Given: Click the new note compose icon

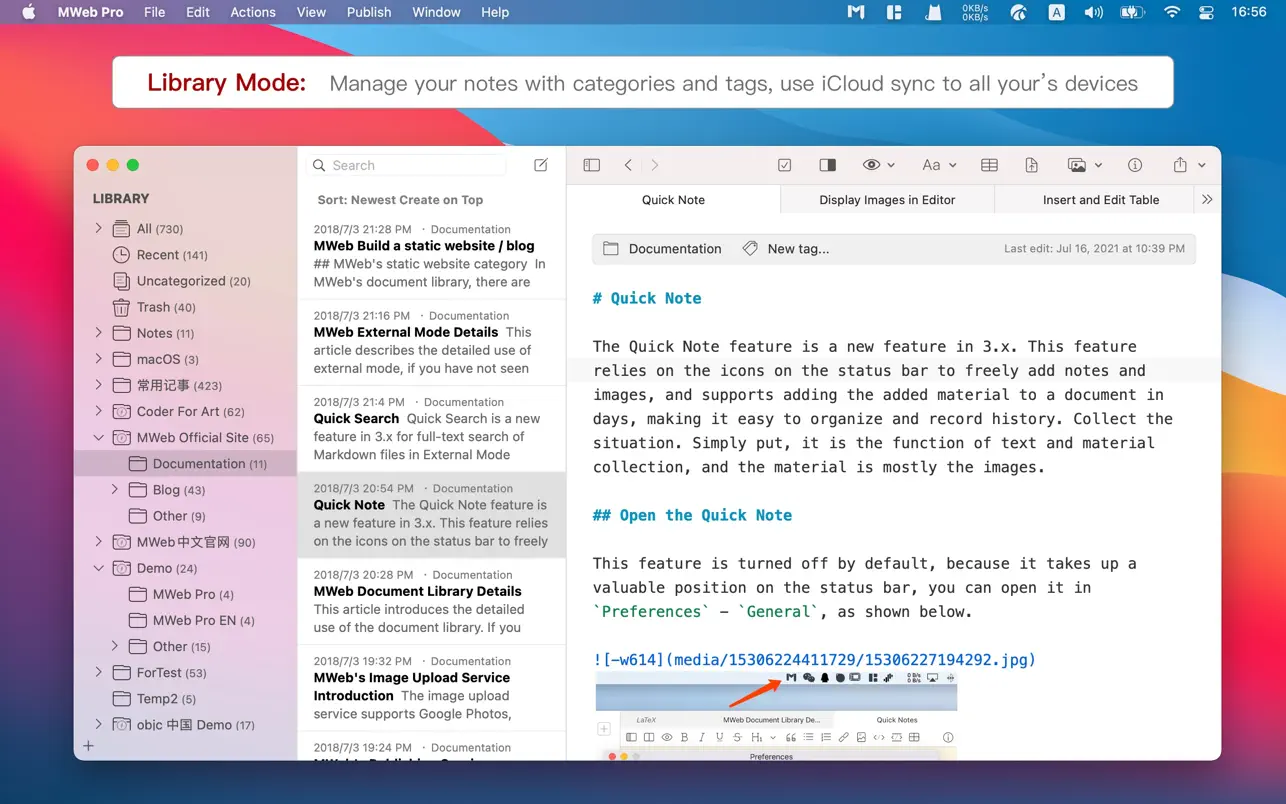Looking at the screenshot, I should tap(541, 165).
